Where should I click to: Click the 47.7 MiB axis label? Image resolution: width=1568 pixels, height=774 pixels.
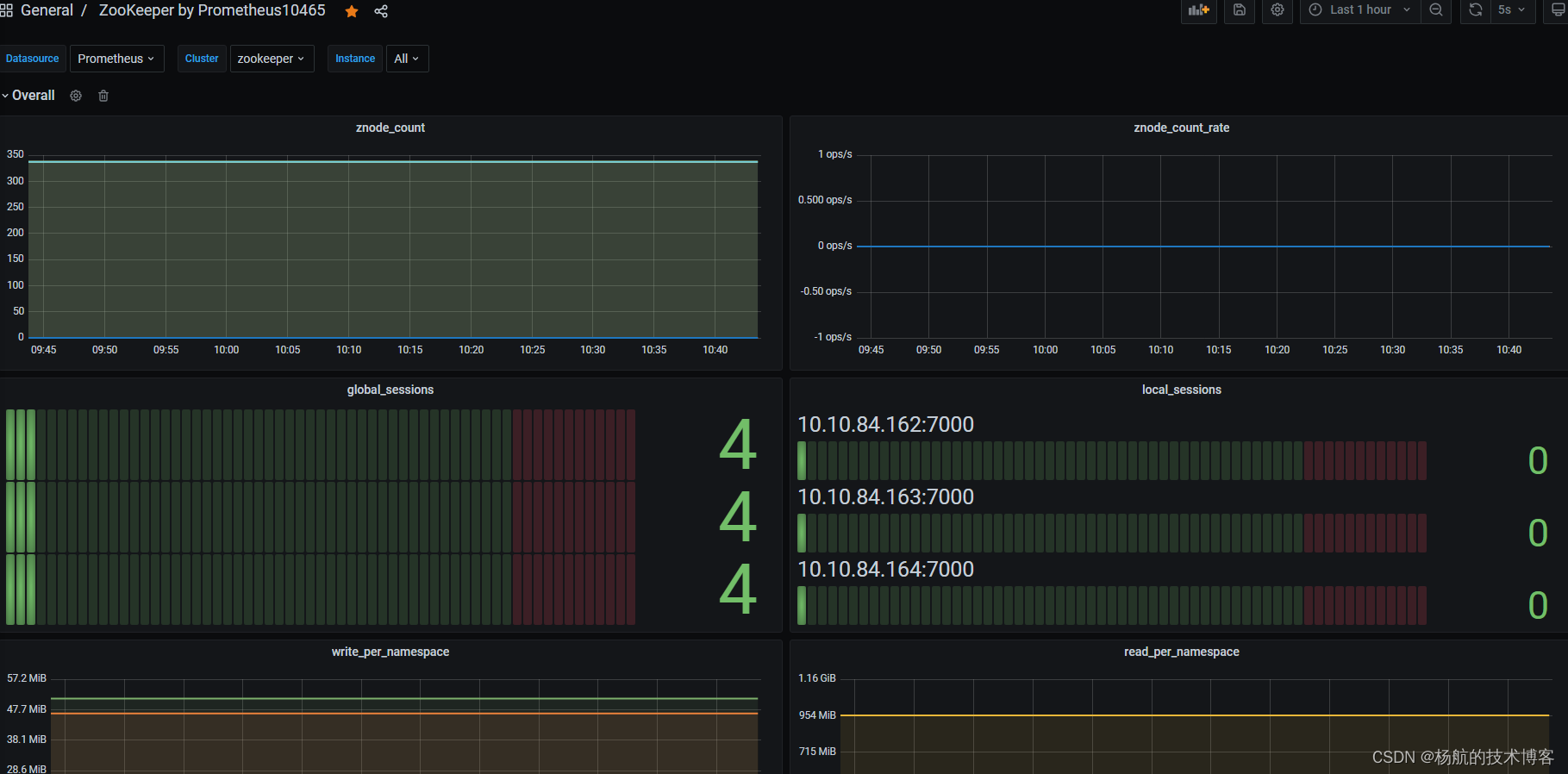coord(27,709)
